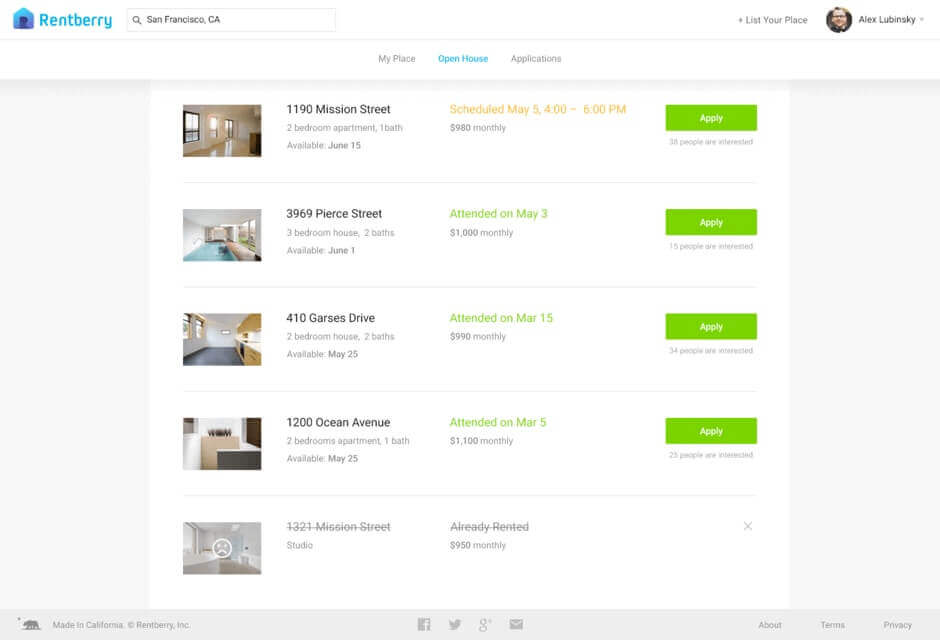Select the Open House tab
The image size is (940, 640).
tap(463, 59)
